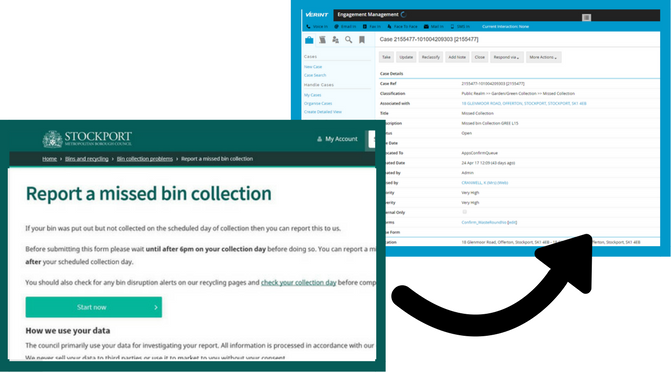Select the bookmark sidebar icon
672x372 pixels.
coord(362,40)
